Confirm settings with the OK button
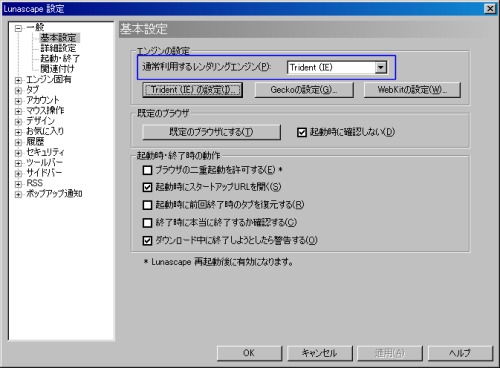500x368 pixels. click(x=249, y=353)
